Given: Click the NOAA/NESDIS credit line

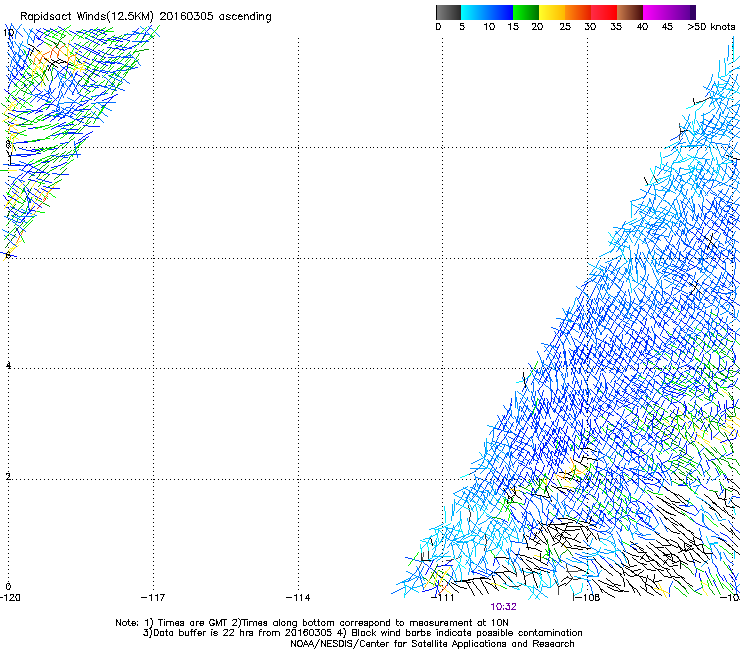Looking at the screenshot, I should (432, 644).
